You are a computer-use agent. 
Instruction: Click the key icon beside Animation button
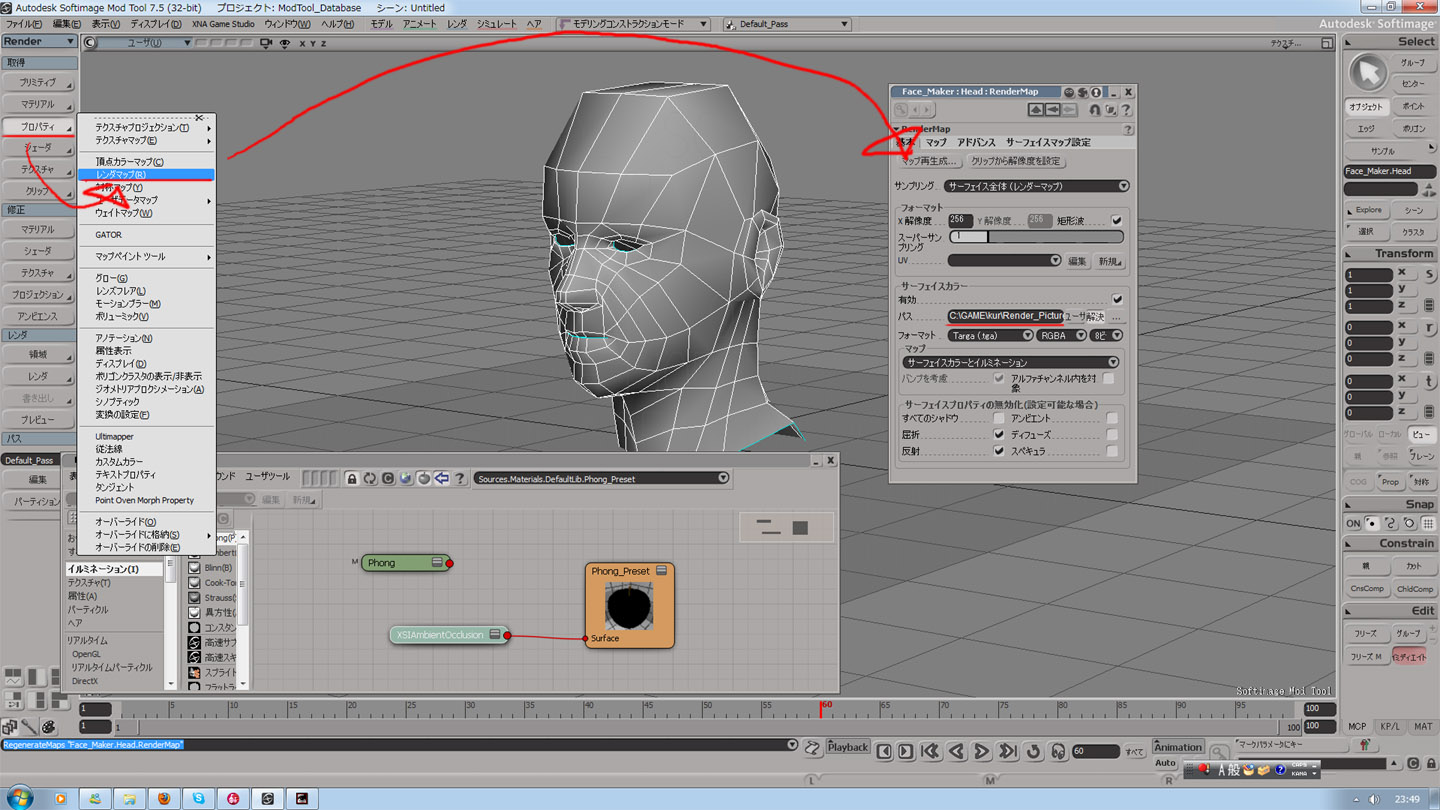click(x=1219, y=750)
